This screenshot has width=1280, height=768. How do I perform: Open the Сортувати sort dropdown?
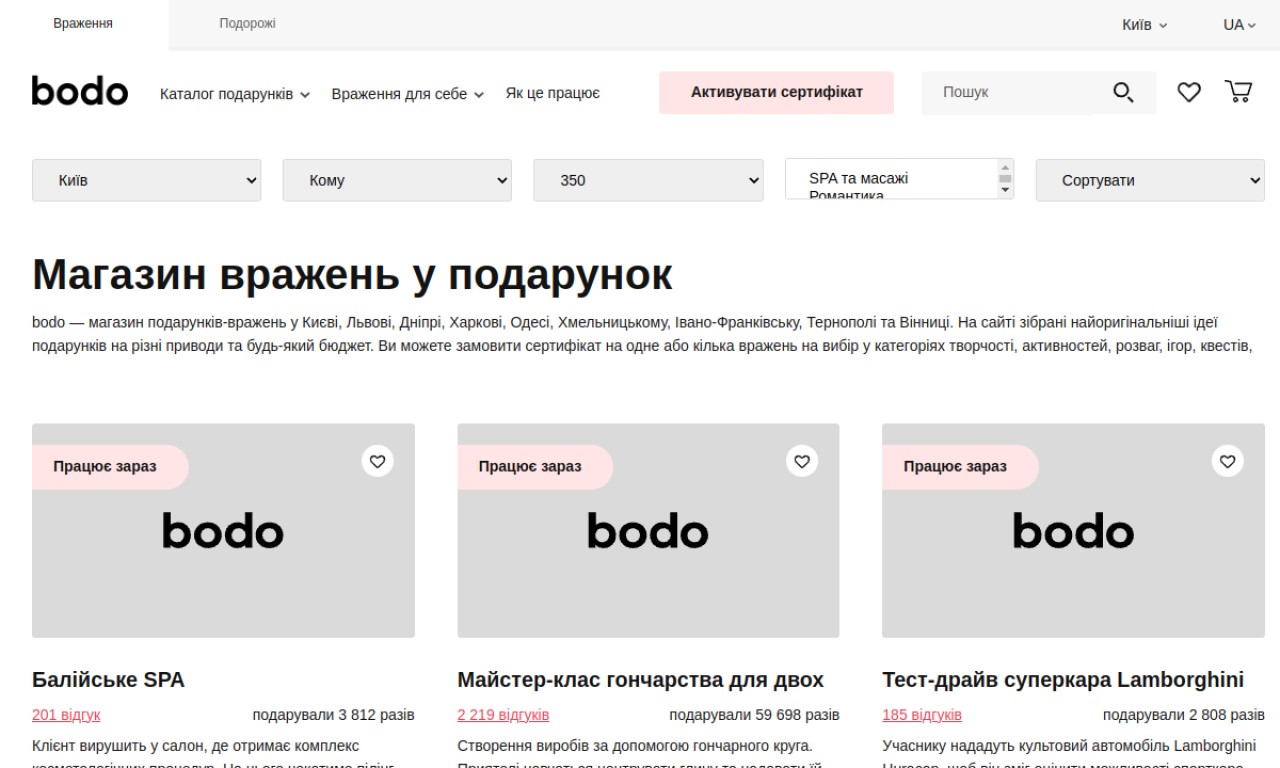tap(1150, 180)
